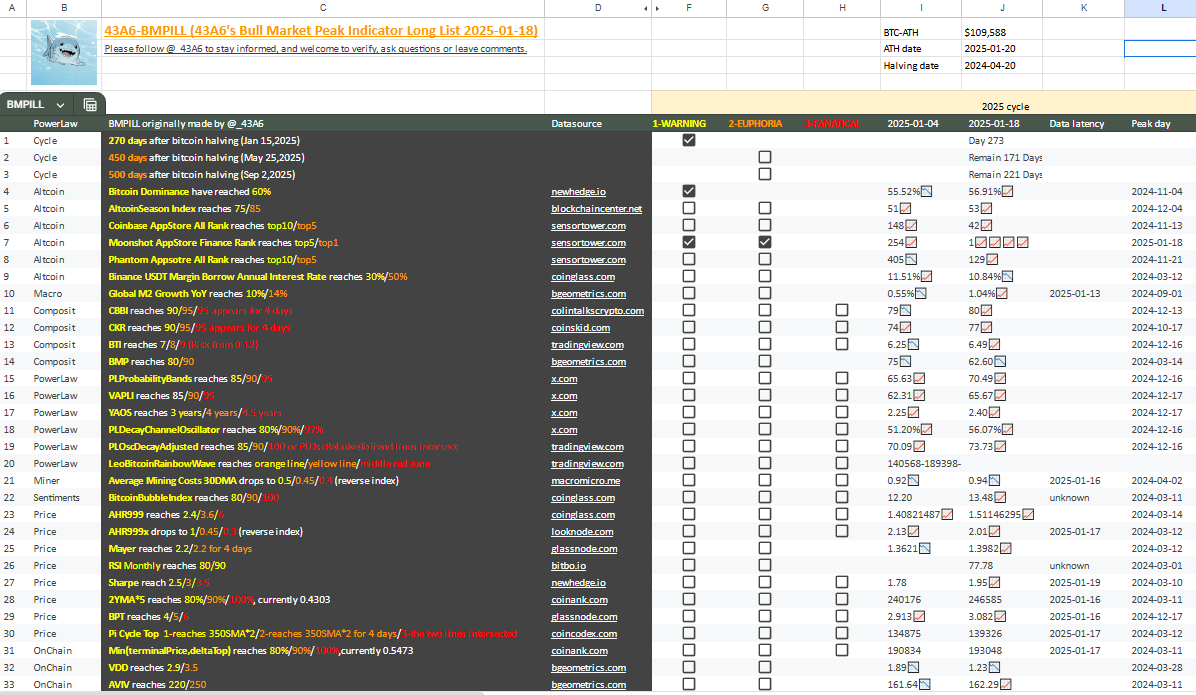Expand hidden column E using header arrows

pyautogui.click(x=658, y=8)
